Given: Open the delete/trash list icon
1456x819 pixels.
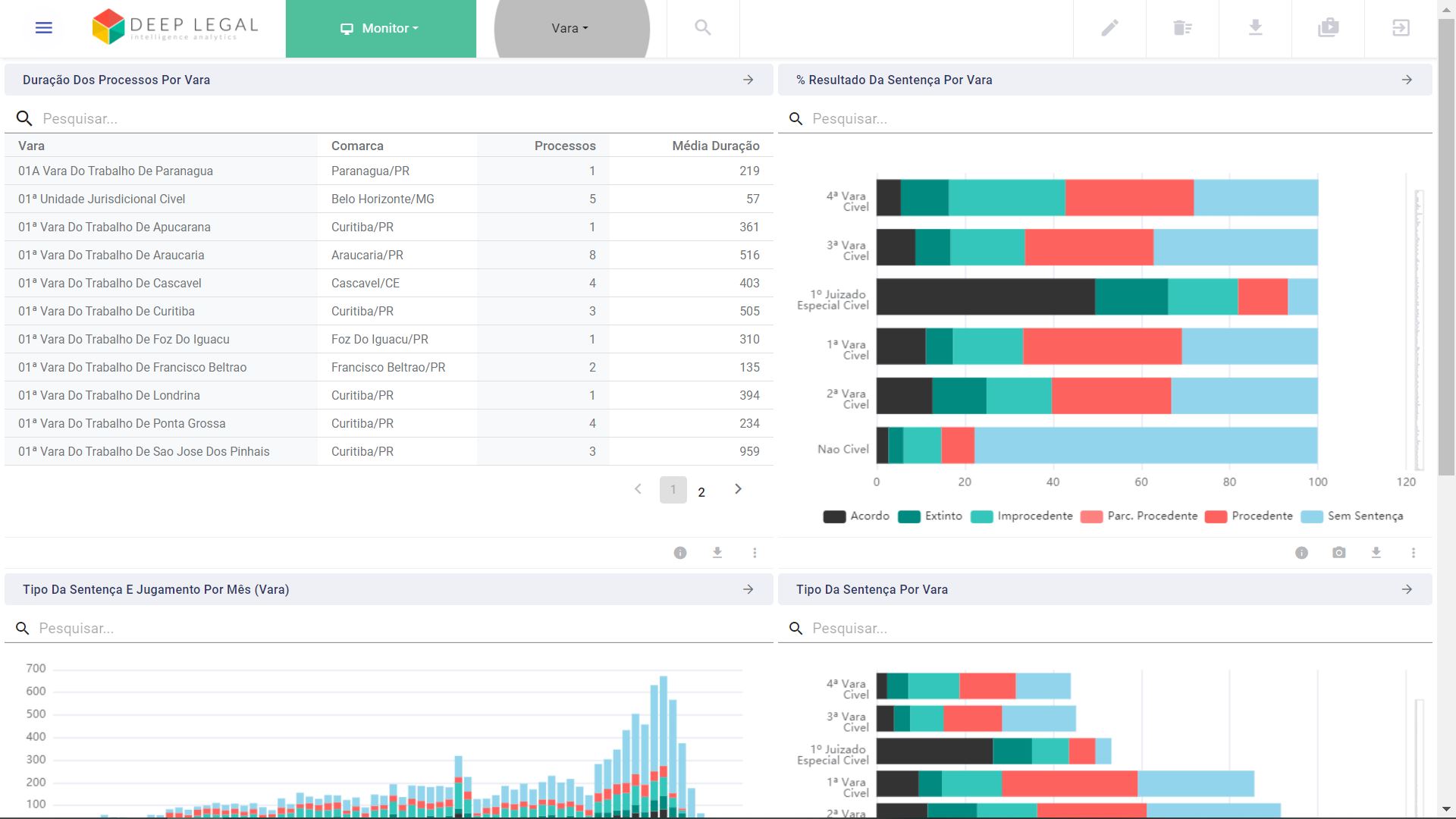Looking at the screenshot, I should (x=1181, y=27).
